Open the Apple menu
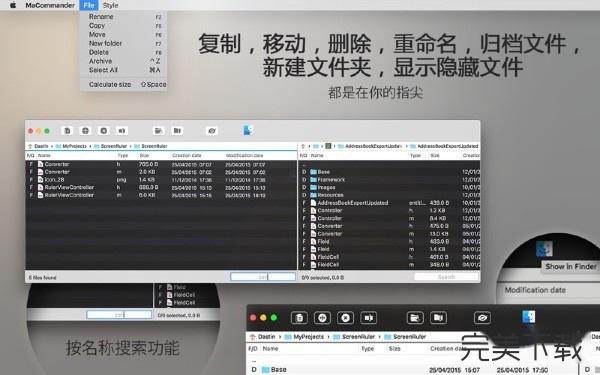Screen dimensions: 600x375 click(x=13, y=5)
